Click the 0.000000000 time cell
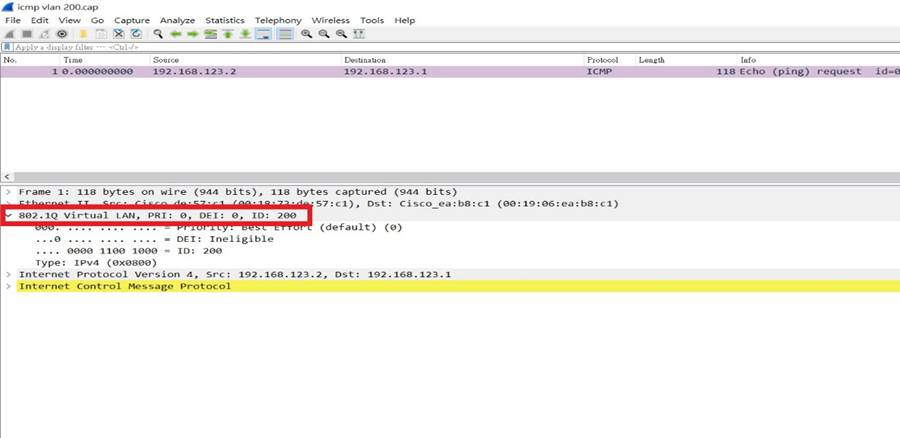 [x=98, y=72]
